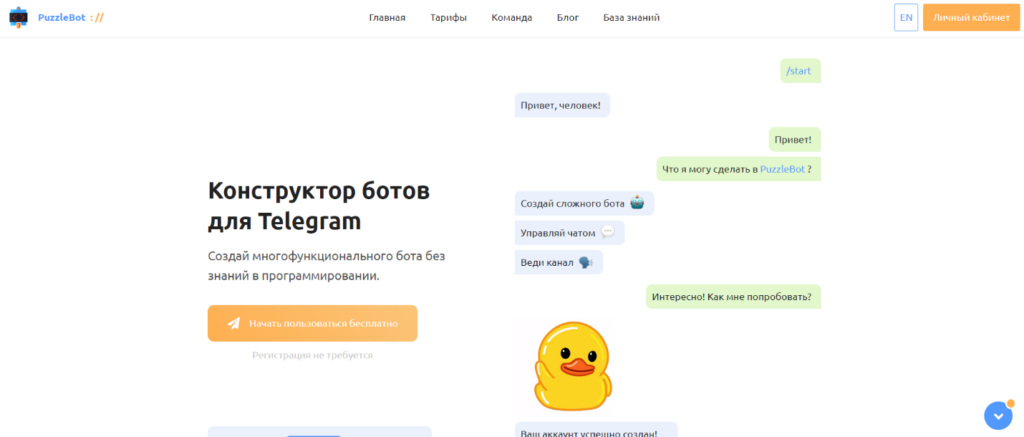Click the yellow duck sticker
This screenshot has width=1024, height=437.
tap(572, 364)
